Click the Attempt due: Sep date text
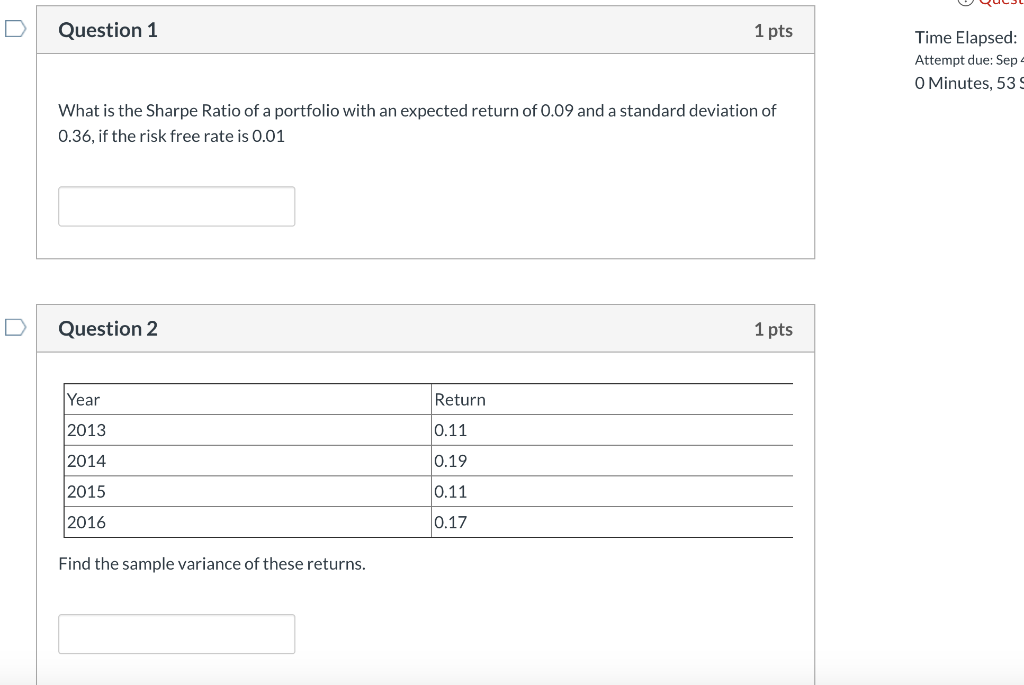 click(964, 60)
